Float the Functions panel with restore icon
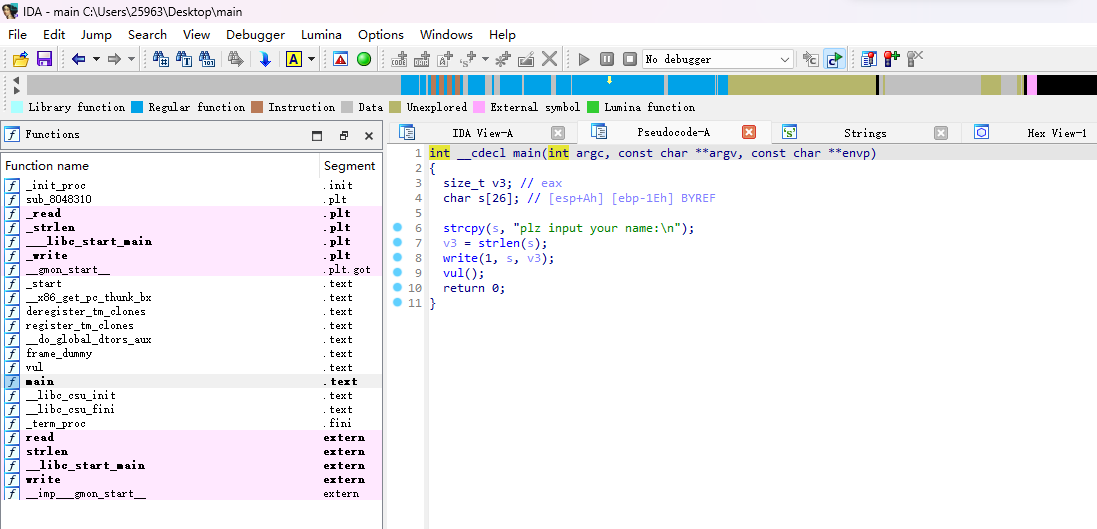The width and height of the screenshot is (1097, 529). point(344,136)
